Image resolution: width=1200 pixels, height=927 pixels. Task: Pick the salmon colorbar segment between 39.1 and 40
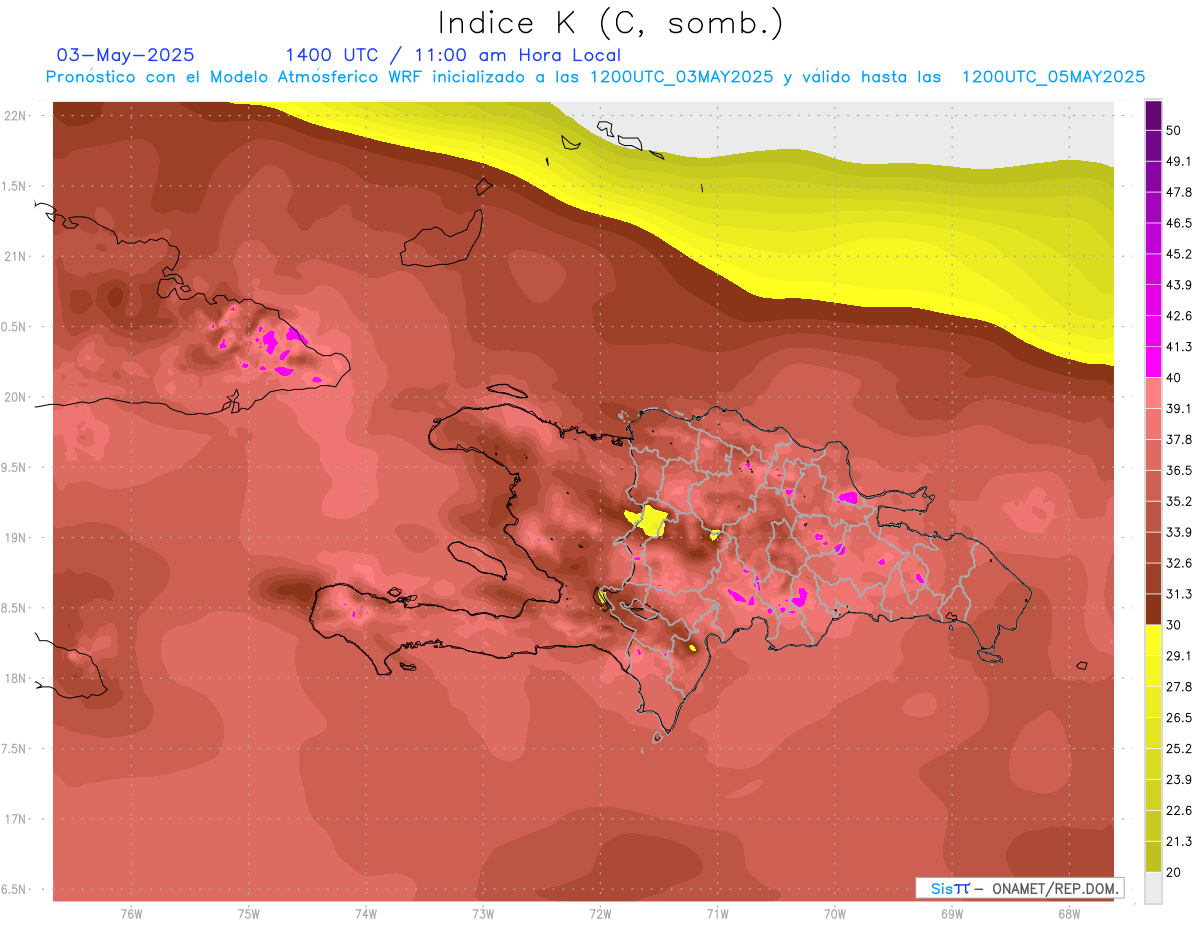pos(1153,393)
